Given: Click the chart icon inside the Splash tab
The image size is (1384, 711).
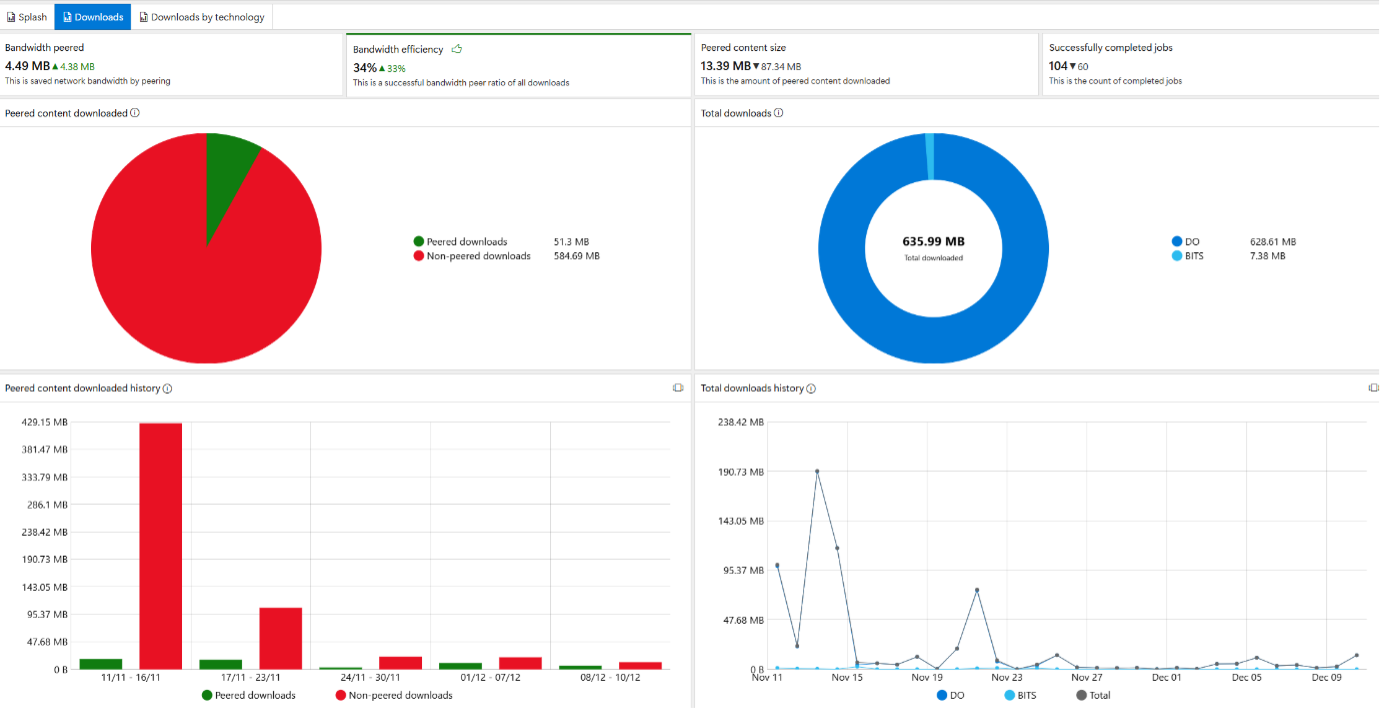Looking at the screenshot, I should point(10,16).
